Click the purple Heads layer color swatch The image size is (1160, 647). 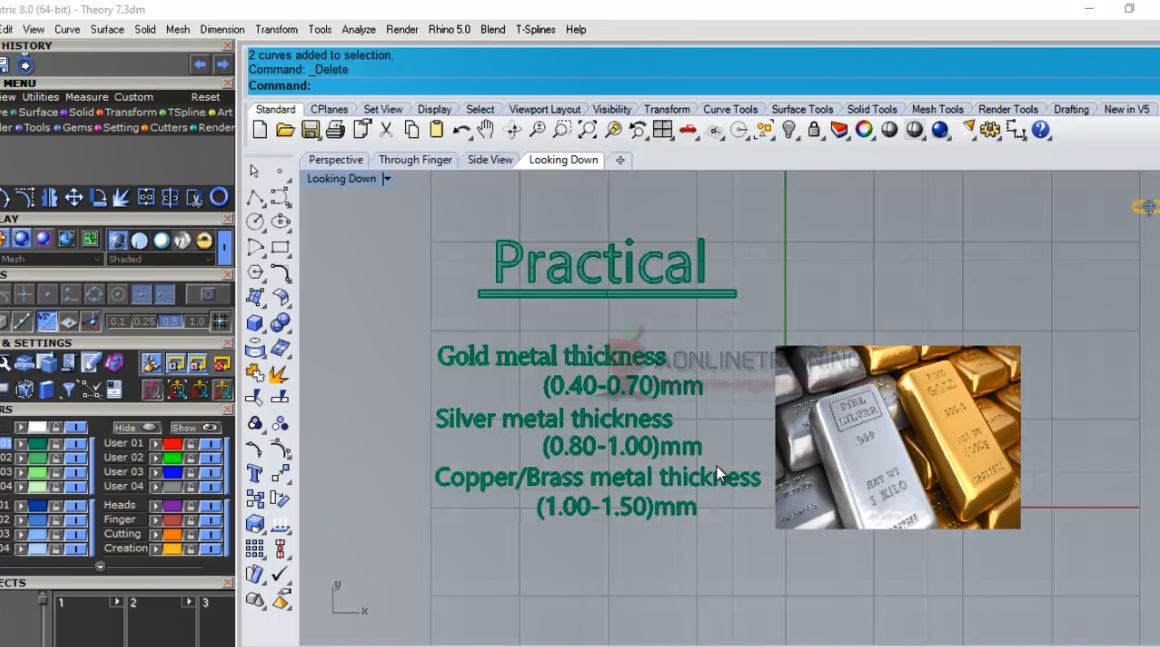coord(172,506)
